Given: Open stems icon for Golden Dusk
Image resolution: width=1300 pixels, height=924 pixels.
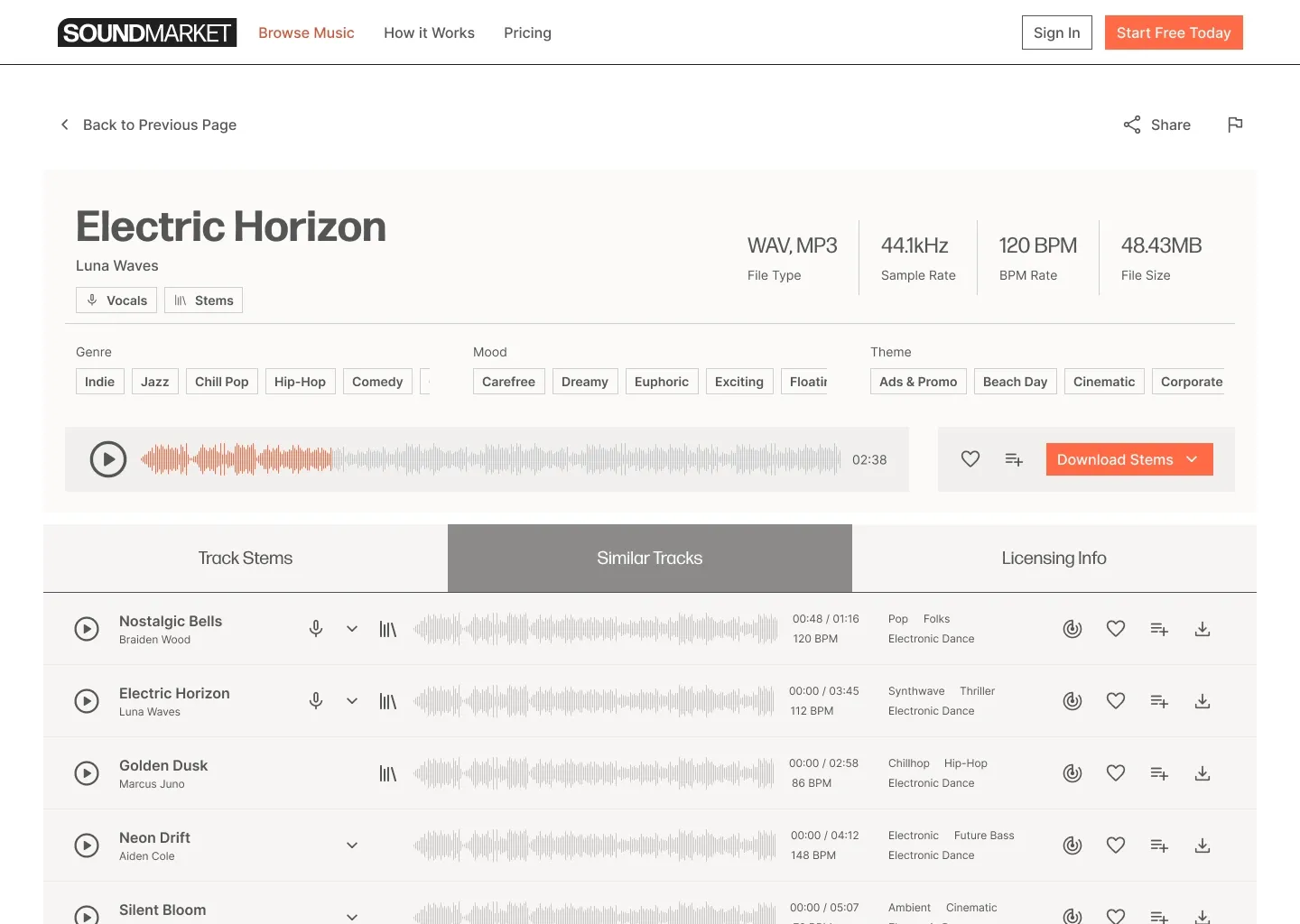Looking at the screenshot, I should click(388, 773).
